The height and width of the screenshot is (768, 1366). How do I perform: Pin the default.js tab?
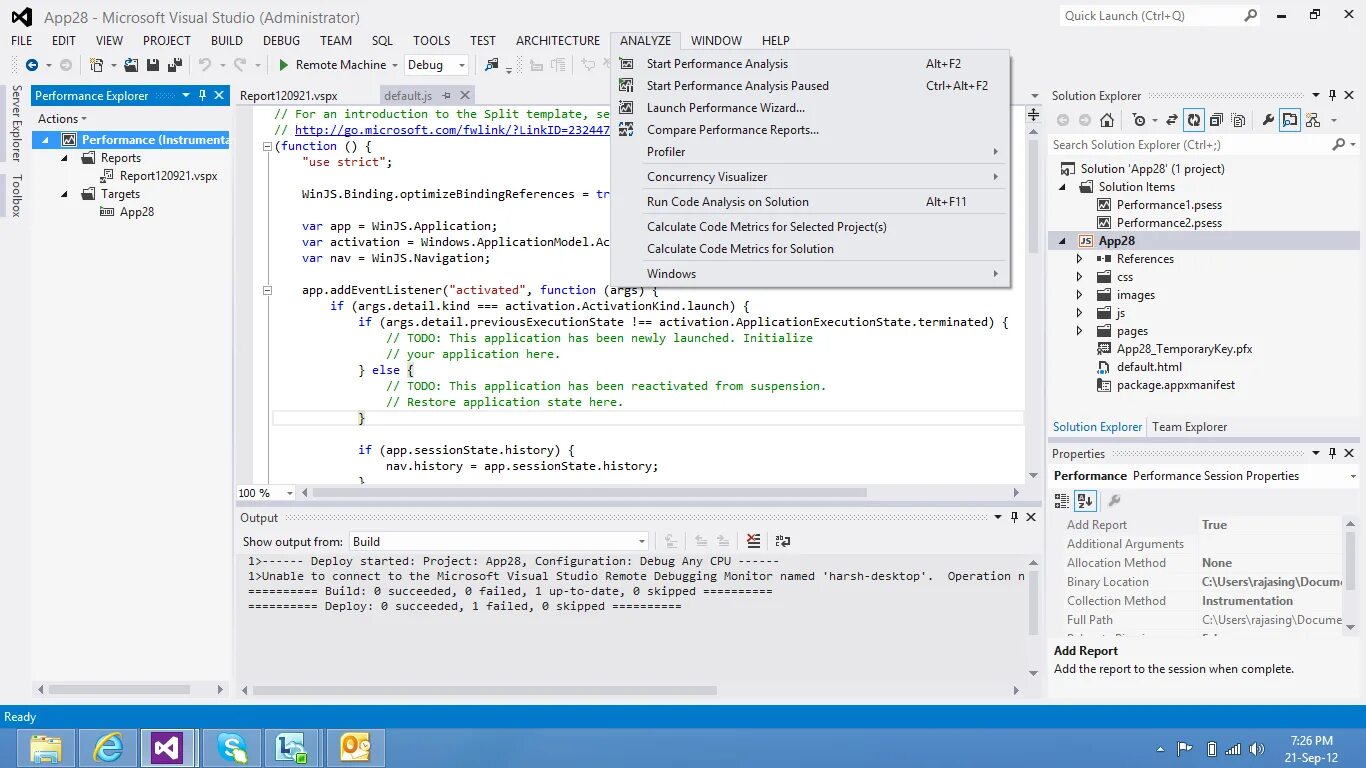447,96
